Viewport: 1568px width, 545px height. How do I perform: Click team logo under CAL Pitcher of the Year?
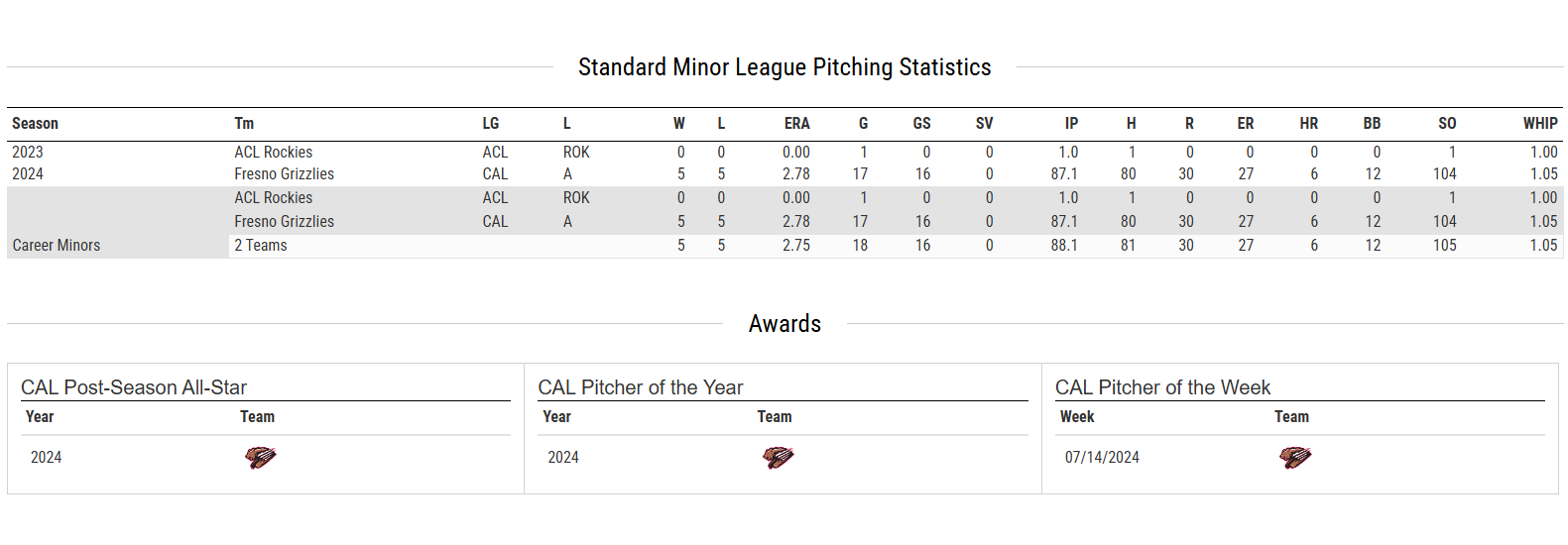click(778, 457)
